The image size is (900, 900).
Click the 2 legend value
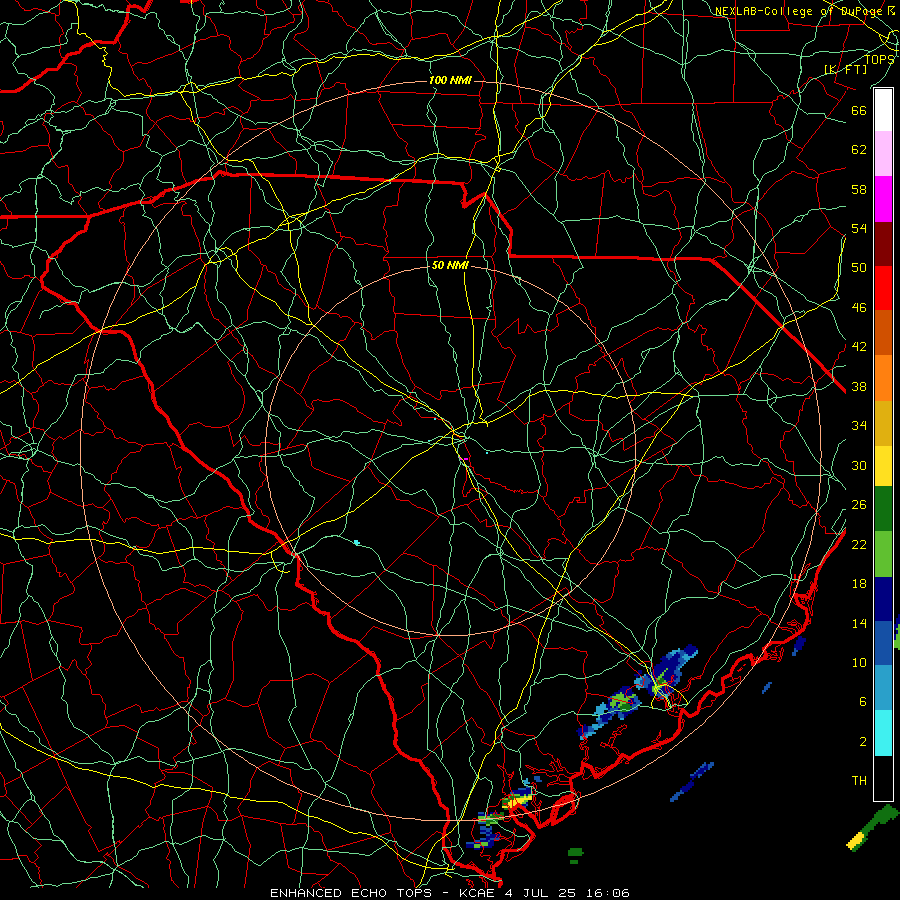863,741
